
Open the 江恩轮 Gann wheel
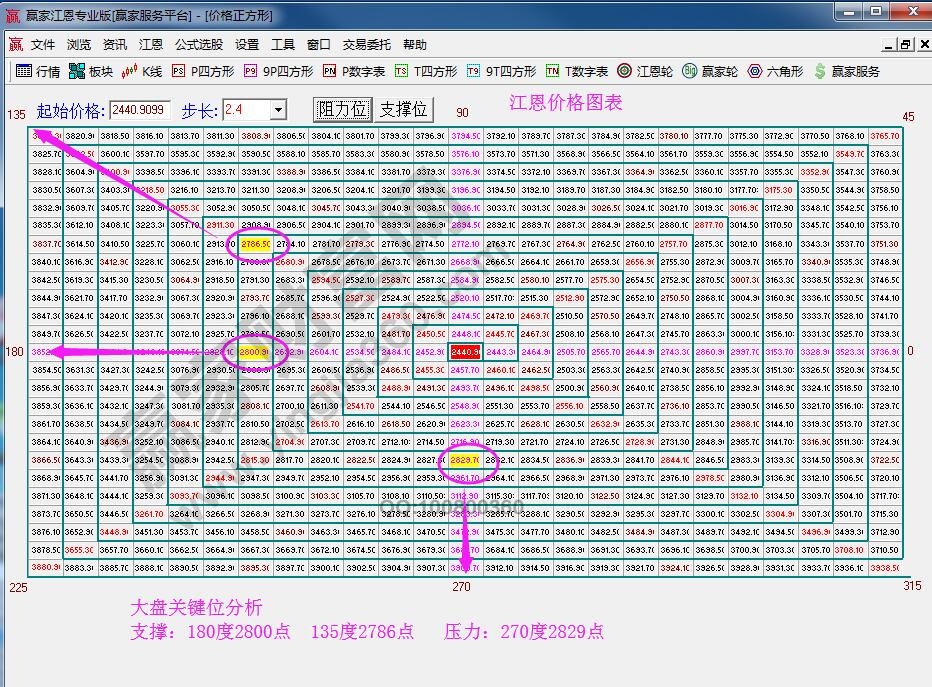pos(645,72)
